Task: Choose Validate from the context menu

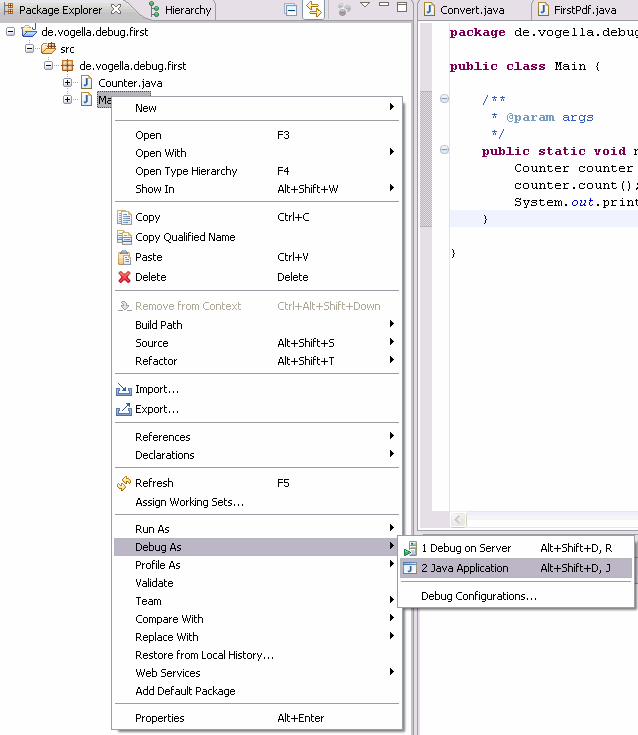Action: click(257, 583)
